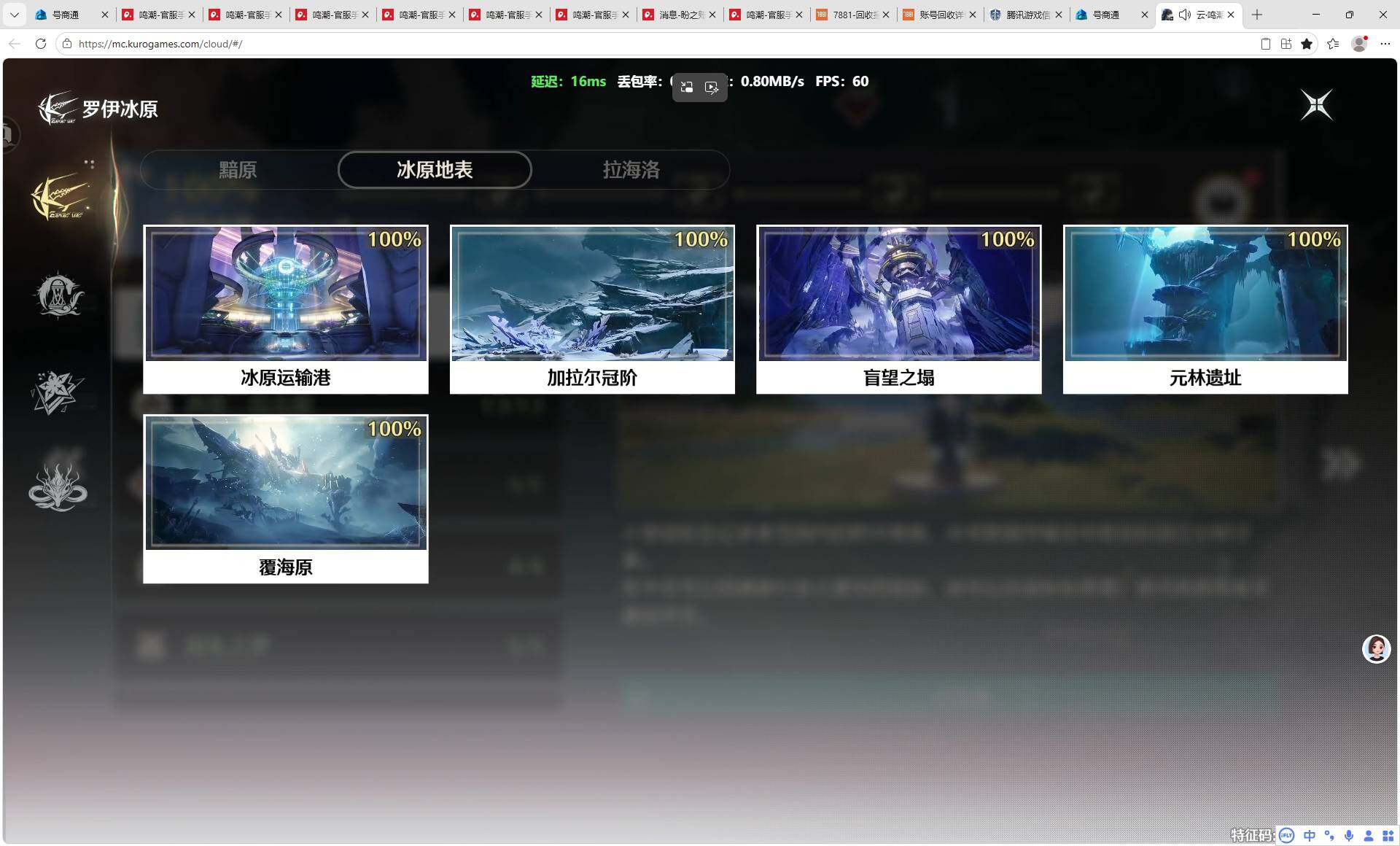1400x846 pixels.
Task: Select the first region emblem in sidebar
Action: point(61,197)
